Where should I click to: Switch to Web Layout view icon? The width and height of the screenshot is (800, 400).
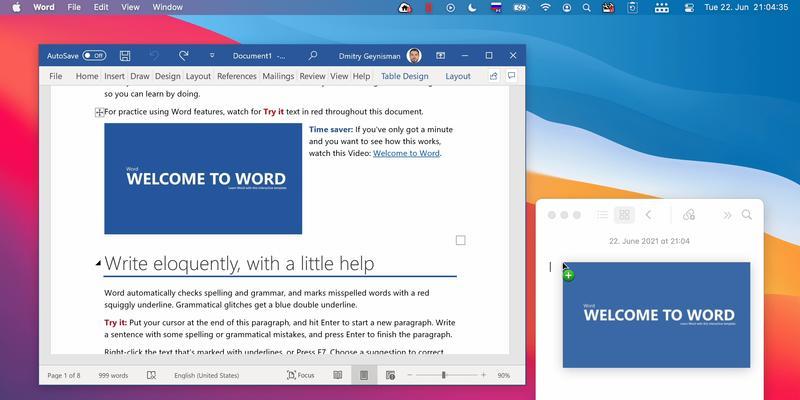(390, 376)
